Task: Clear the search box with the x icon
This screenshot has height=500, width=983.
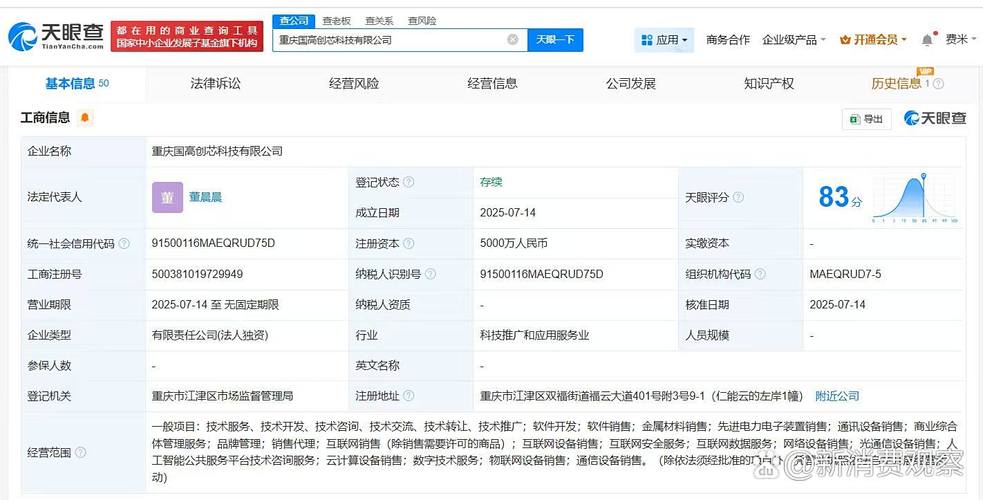Action: click(x=513, y=39)
